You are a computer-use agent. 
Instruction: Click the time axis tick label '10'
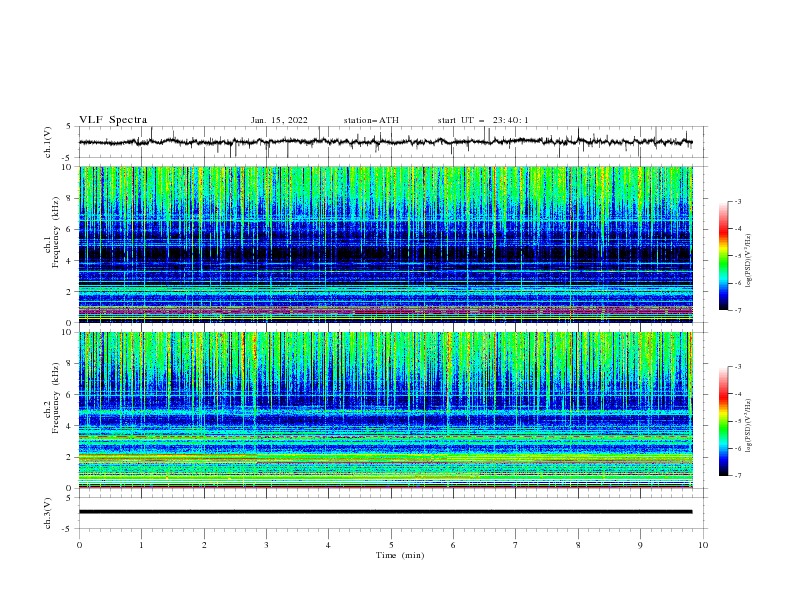pos(703,545)
